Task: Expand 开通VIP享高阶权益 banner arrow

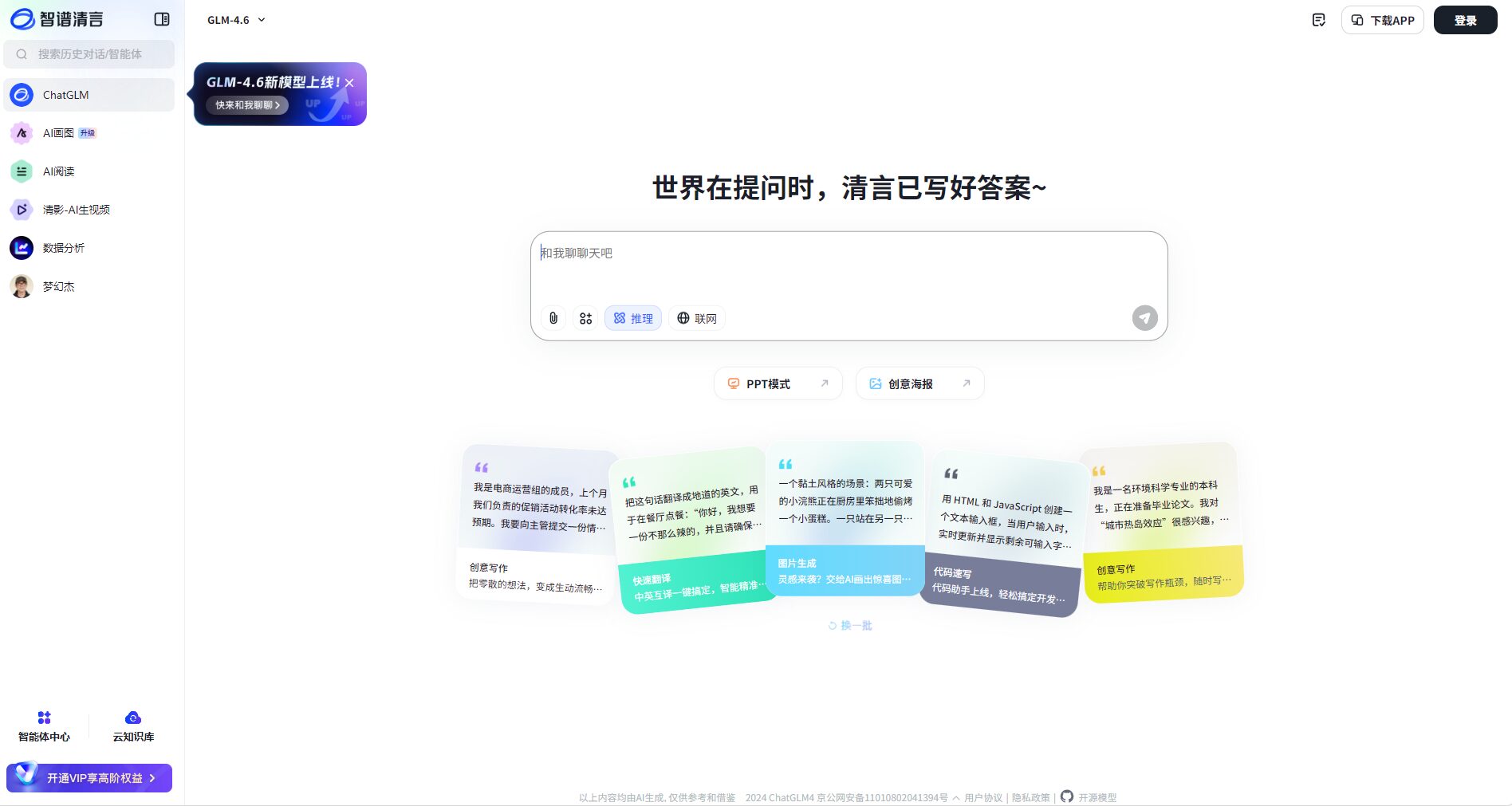Action: (x=152, y=778)
